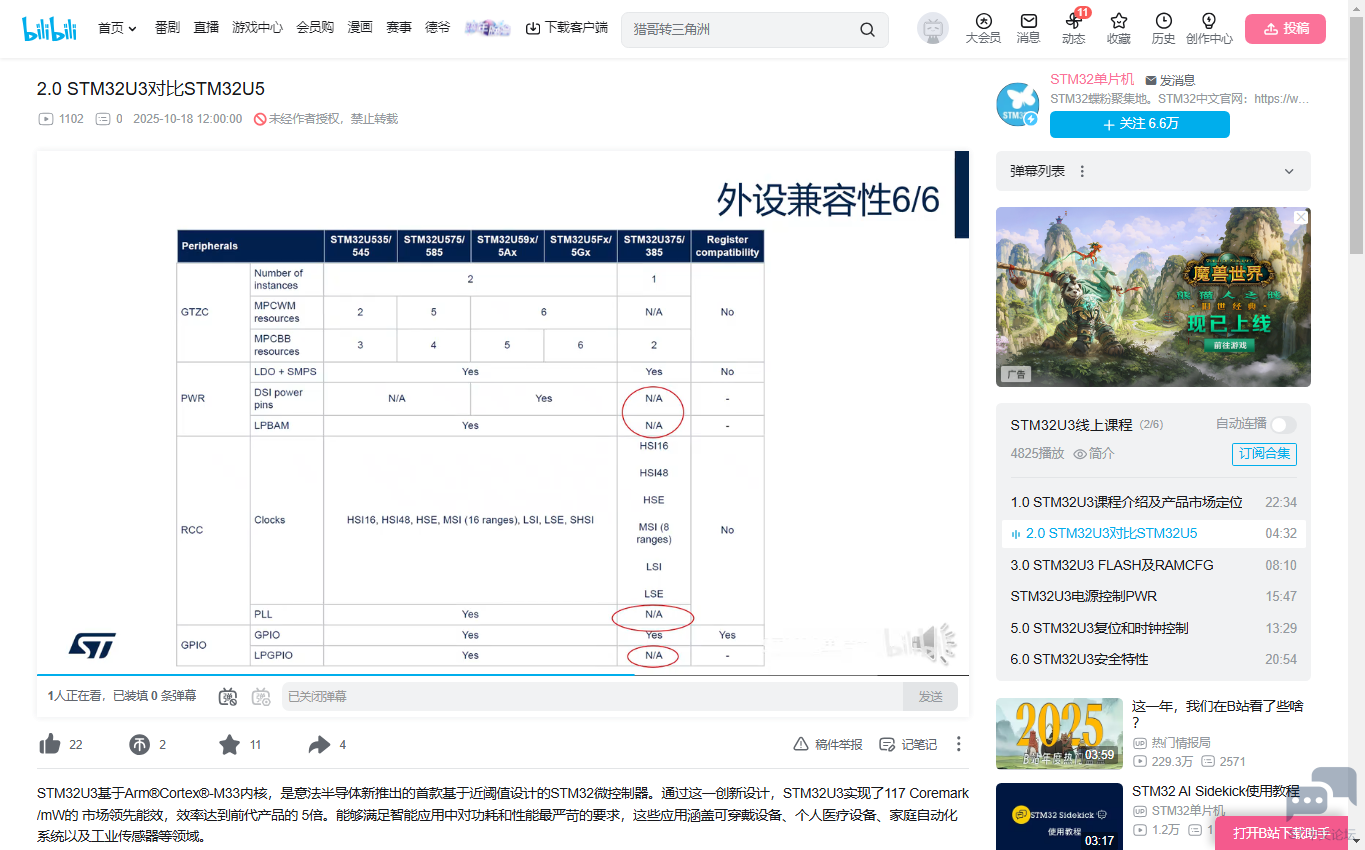This screenshot has width=1365, height=850.
Task: Click the pink 投稿 upload button
Action: click(x=1285, y=28)
